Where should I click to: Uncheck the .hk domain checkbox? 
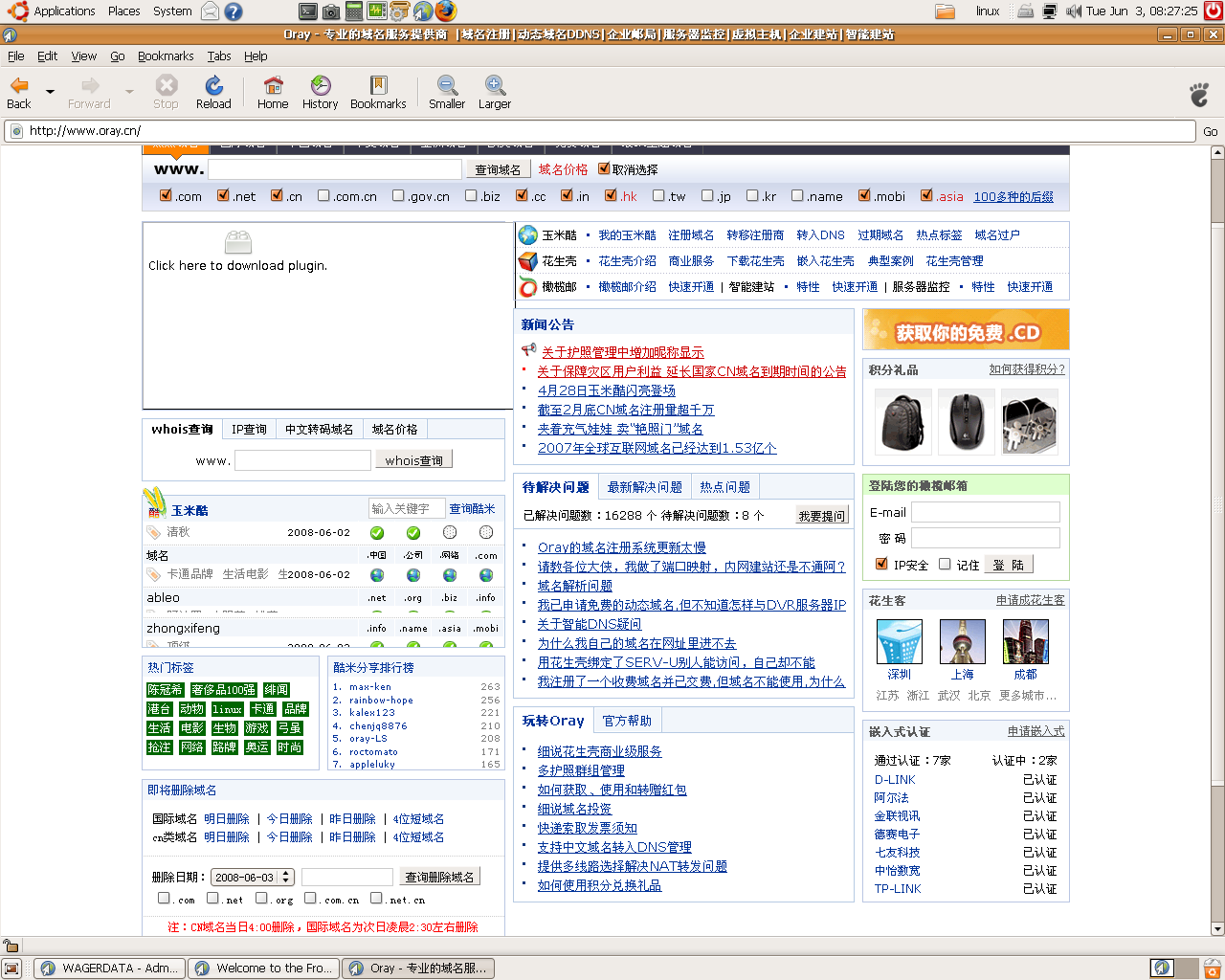coord(611,195)
